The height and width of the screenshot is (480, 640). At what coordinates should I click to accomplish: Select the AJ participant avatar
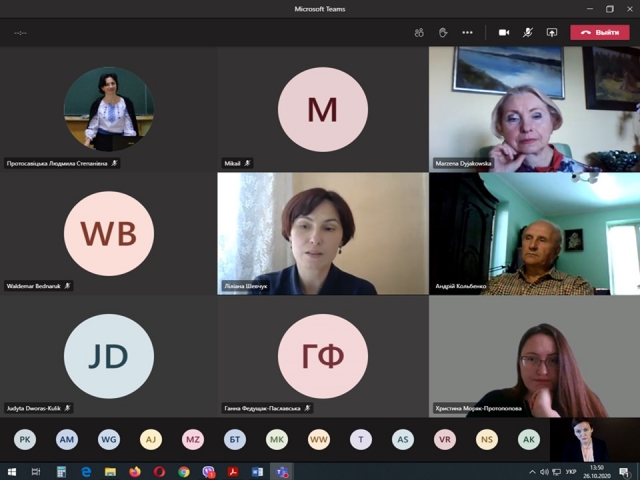click(x=151, y=440)
